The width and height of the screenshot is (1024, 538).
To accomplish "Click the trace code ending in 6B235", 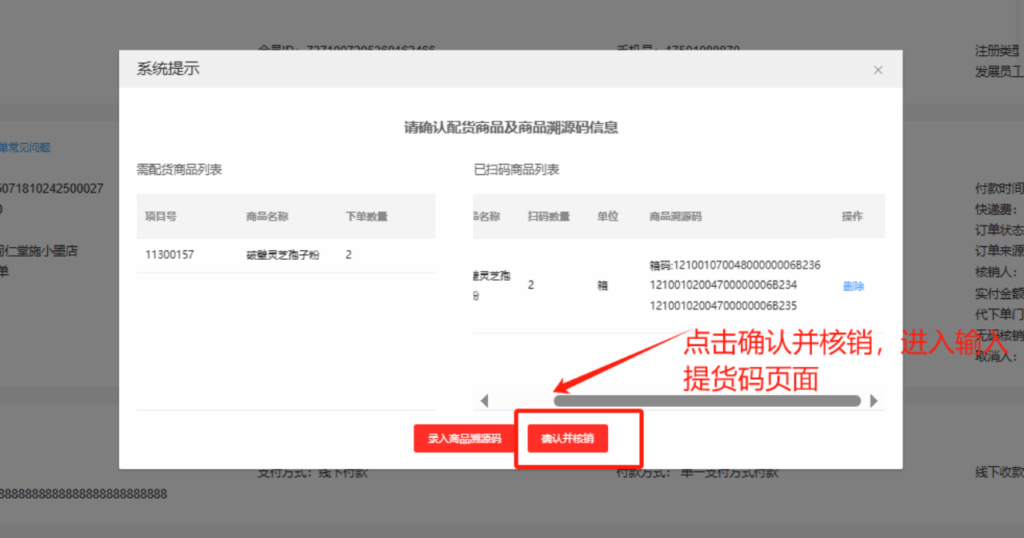I will pos(723,305).
